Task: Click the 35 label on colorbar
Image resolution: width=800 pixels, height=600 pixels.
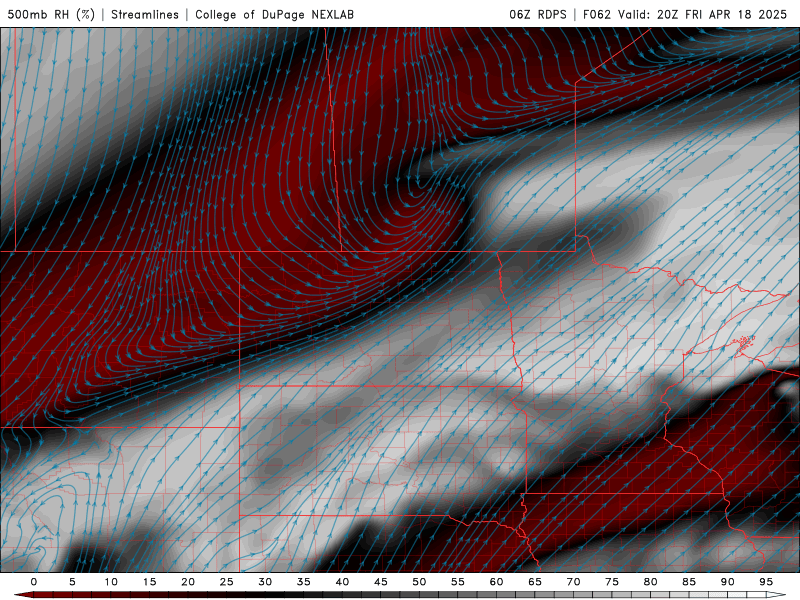Action: pyautogui.click(x=304, y=582)
